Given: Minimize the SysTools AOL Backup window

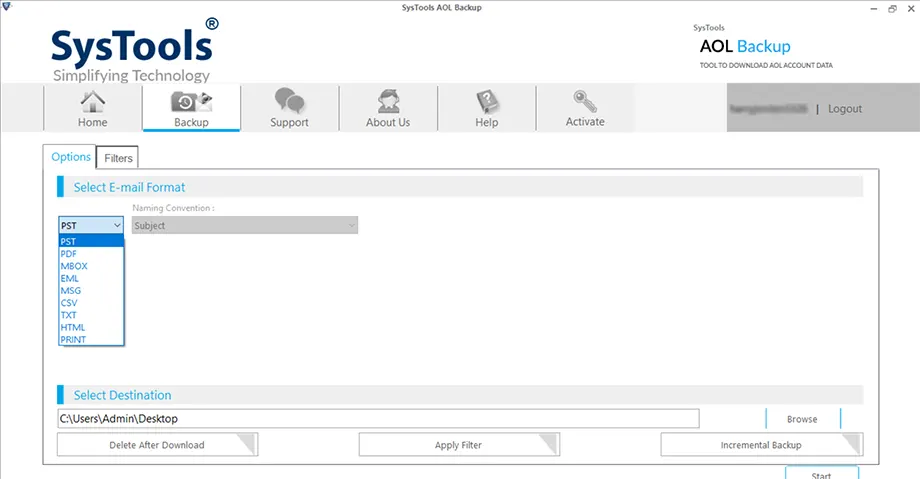Looking at the screenshot, I should coord(874,9).
